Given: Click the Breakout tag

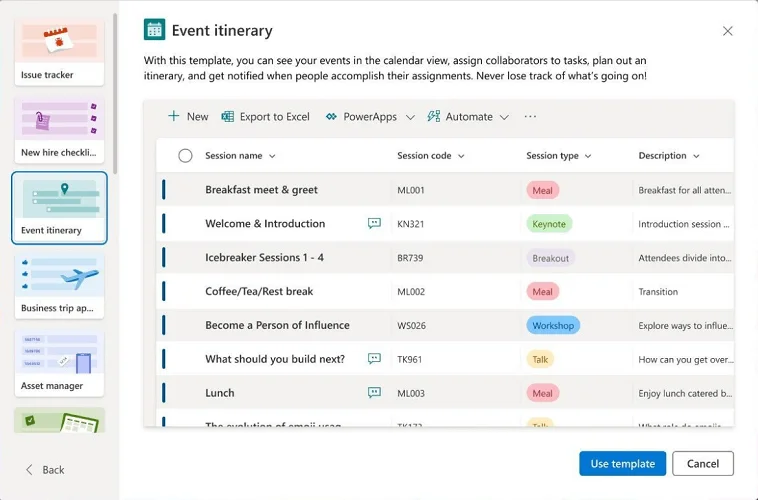Looking at the screenshot, I should (x=550, y=258).
